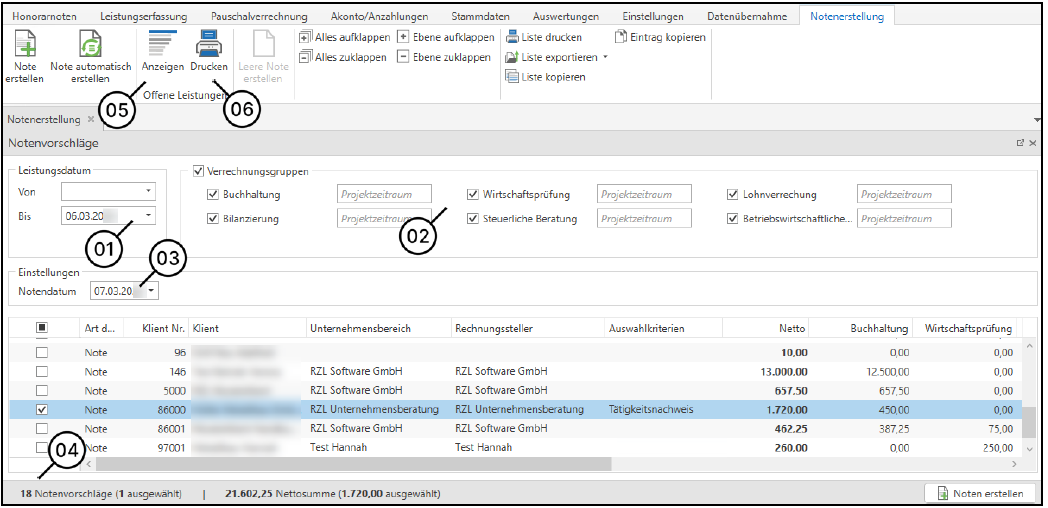Viewport: 1048px width, 508px height.
Task: Print open services with Drucken icon
Action: point(210,47)
